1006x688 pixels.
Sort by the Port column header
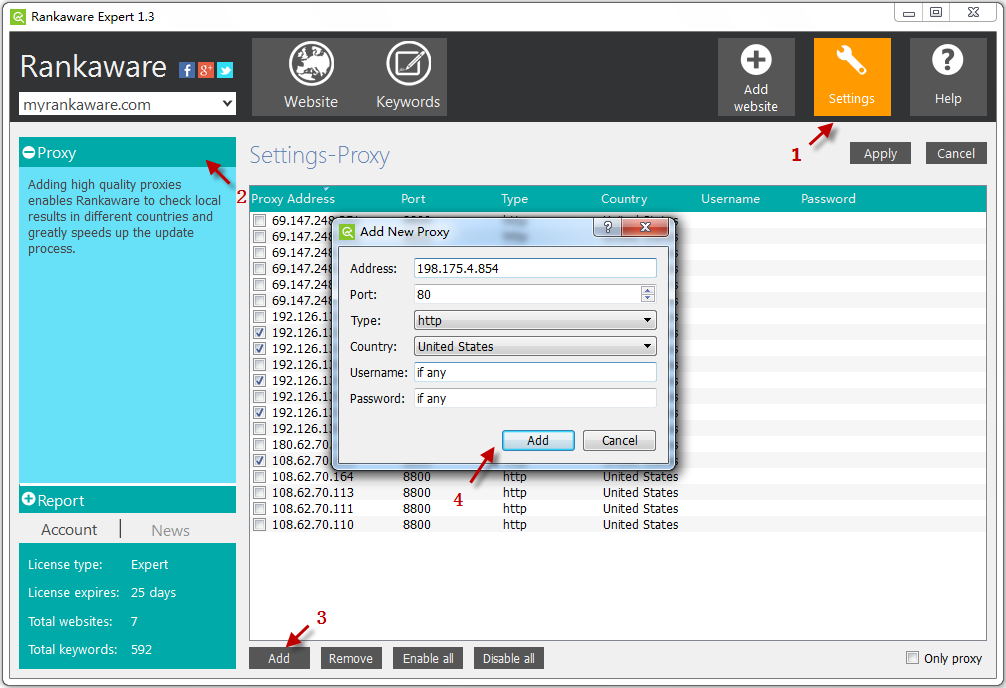[413, 199]
